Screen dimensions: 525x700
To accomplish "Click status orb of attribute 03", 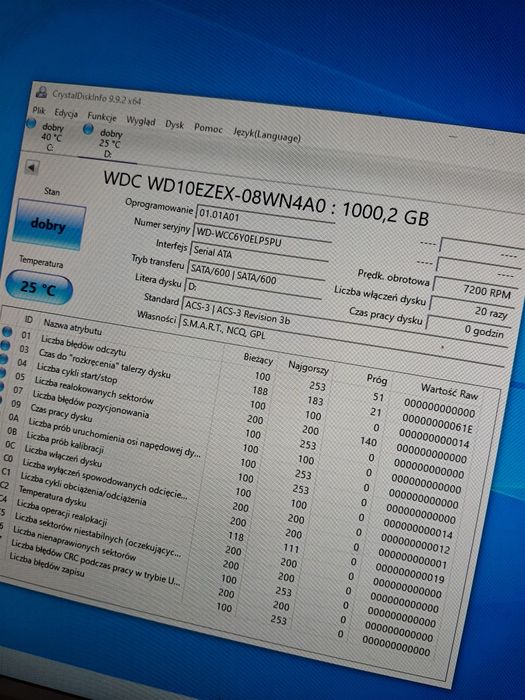I will click(x=5, y=345).
